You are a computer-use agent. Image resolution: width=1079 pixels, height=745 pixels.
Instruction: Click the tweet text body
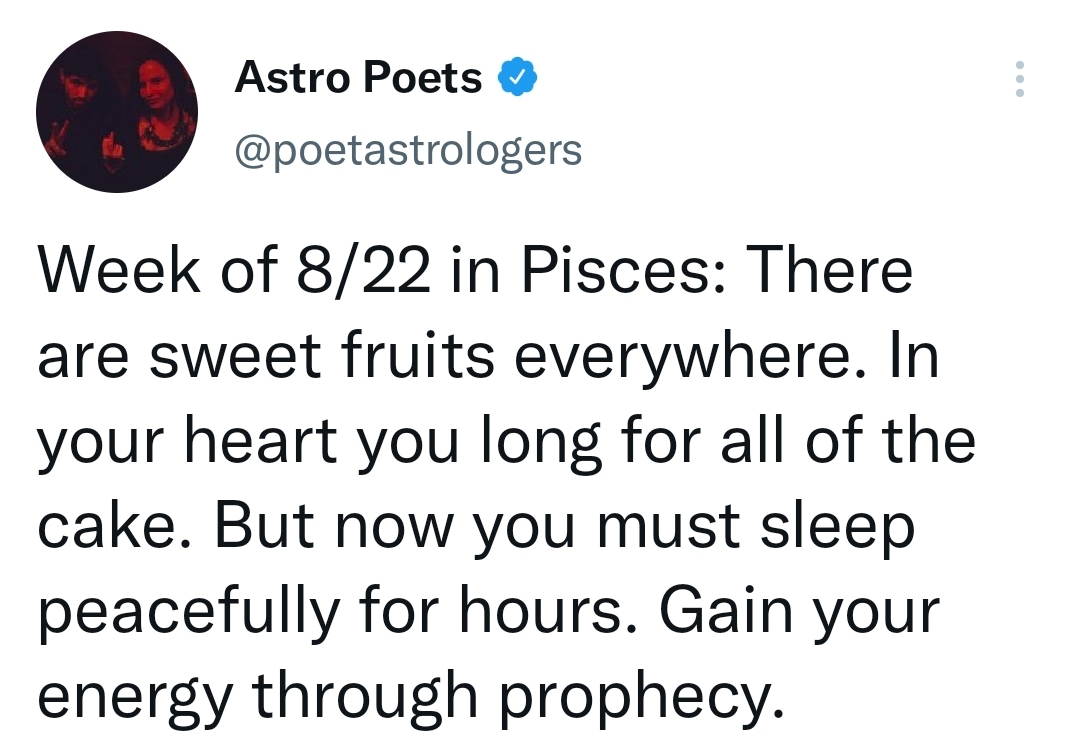pyautogui.click(x=506, y=484)
